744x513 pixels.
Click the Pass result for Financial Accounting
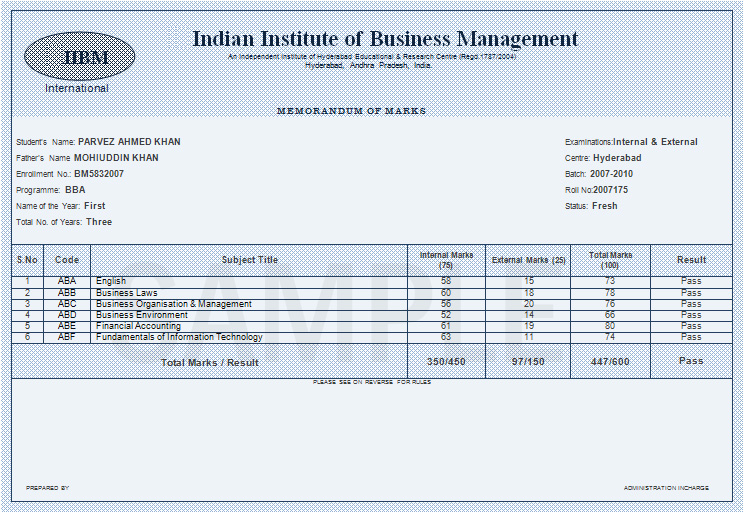tap(691, 326)
